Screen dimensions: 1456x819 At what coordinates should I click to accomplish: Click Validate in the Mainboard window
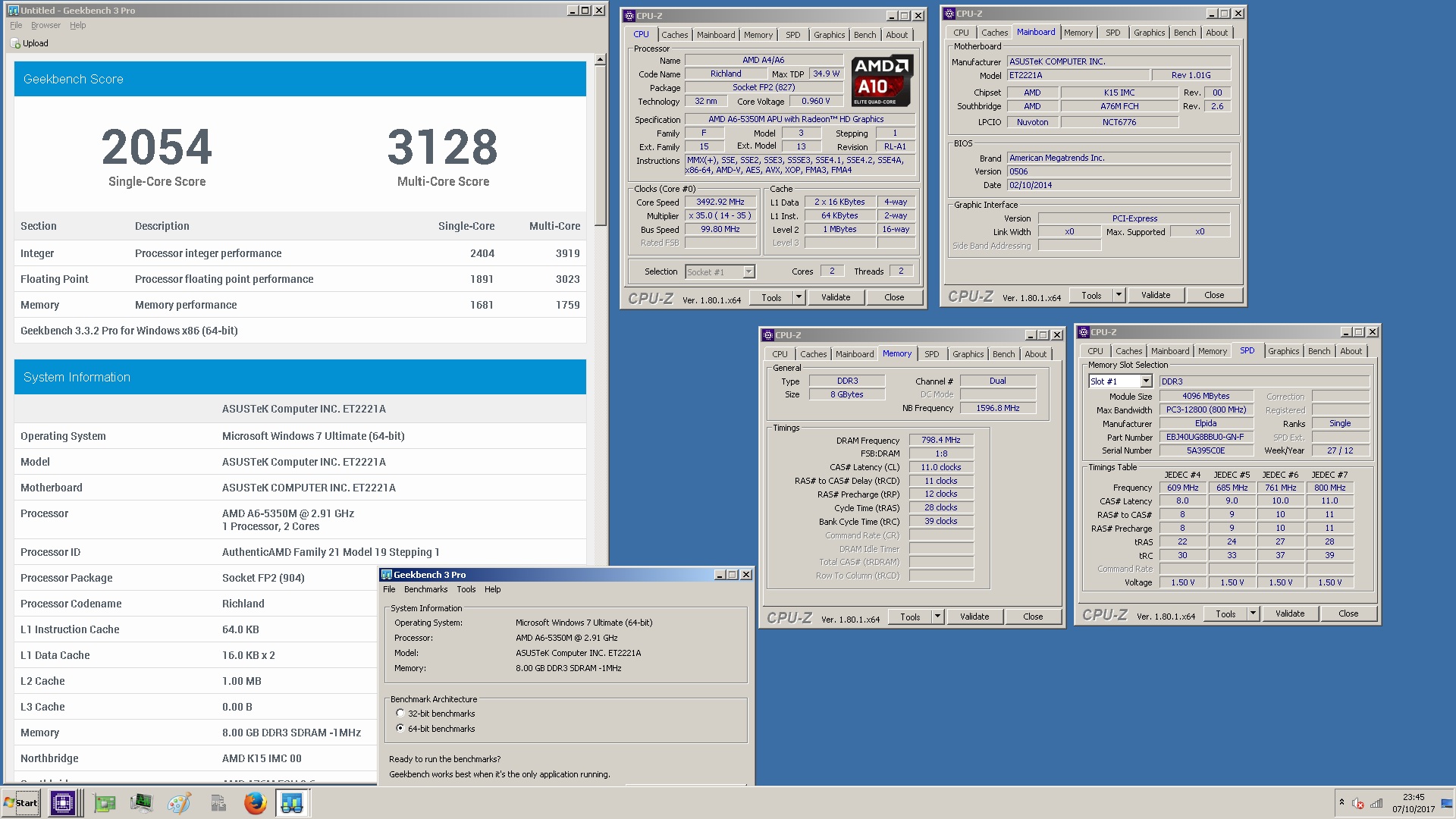click(x=1155, y=295)
